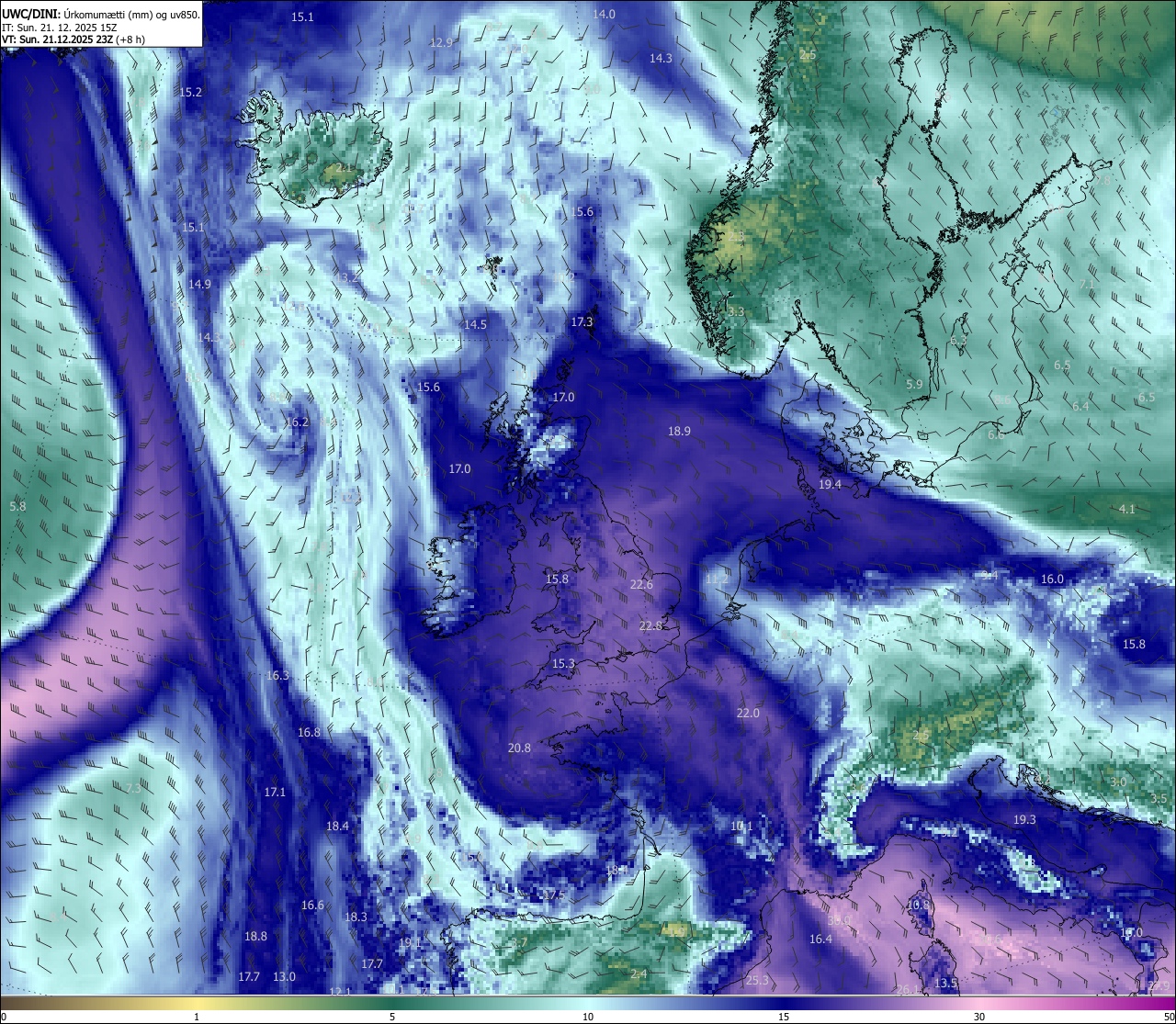Select the 6.6 value over the Baltic coast
1176x1024 pixels.
point(996,434)
